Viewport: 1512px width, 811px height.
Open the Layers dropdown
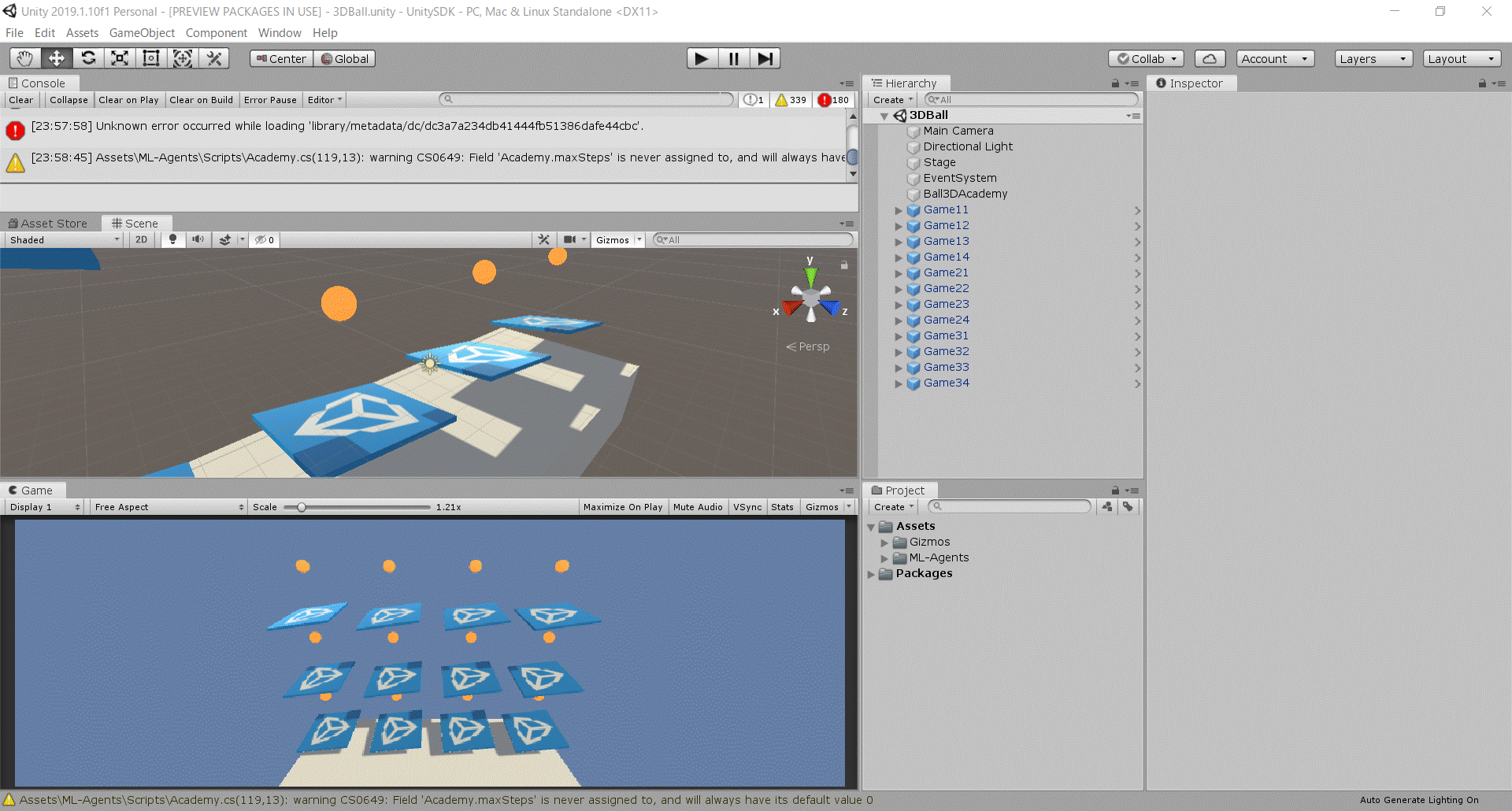(1373, 58)
